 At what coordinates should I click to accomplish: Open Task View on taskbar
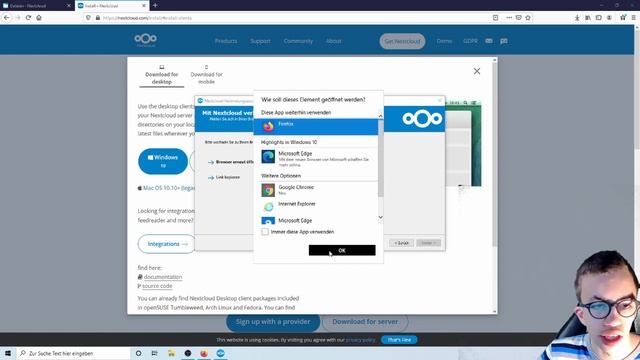(x=154, y=353)
